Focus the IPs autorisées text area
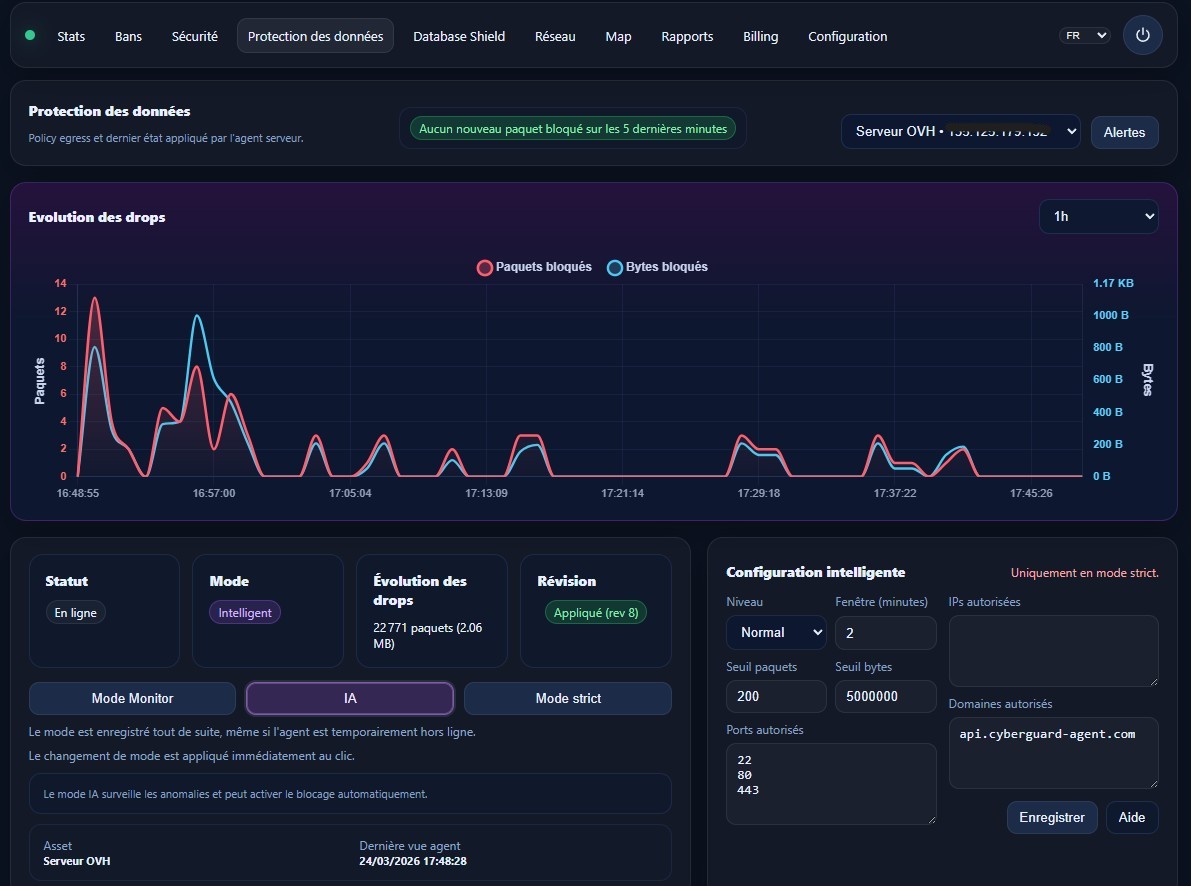The height and width of the screenshot is (886, 1191). [1053, 650]
